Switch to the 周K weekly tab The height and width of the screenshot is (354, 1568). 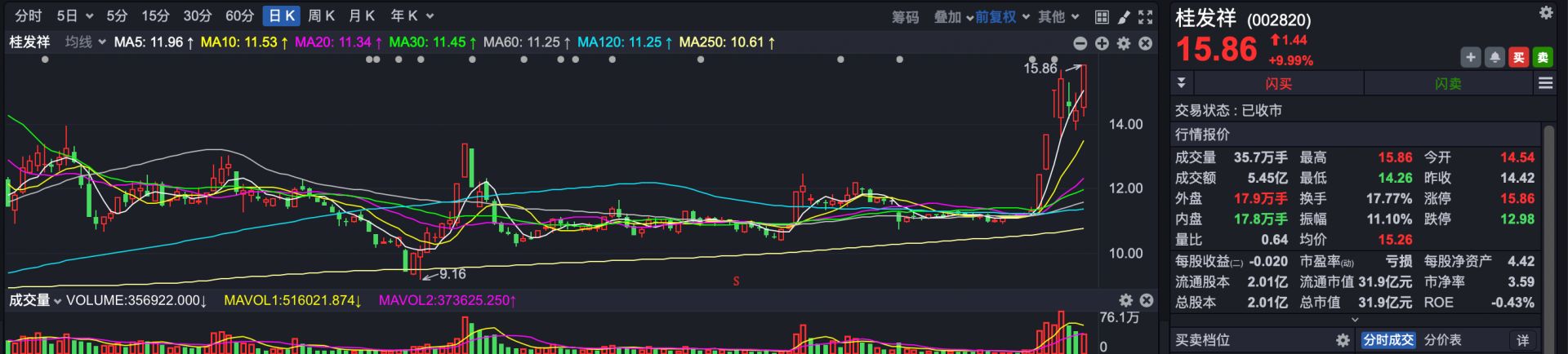coord(321,15)
